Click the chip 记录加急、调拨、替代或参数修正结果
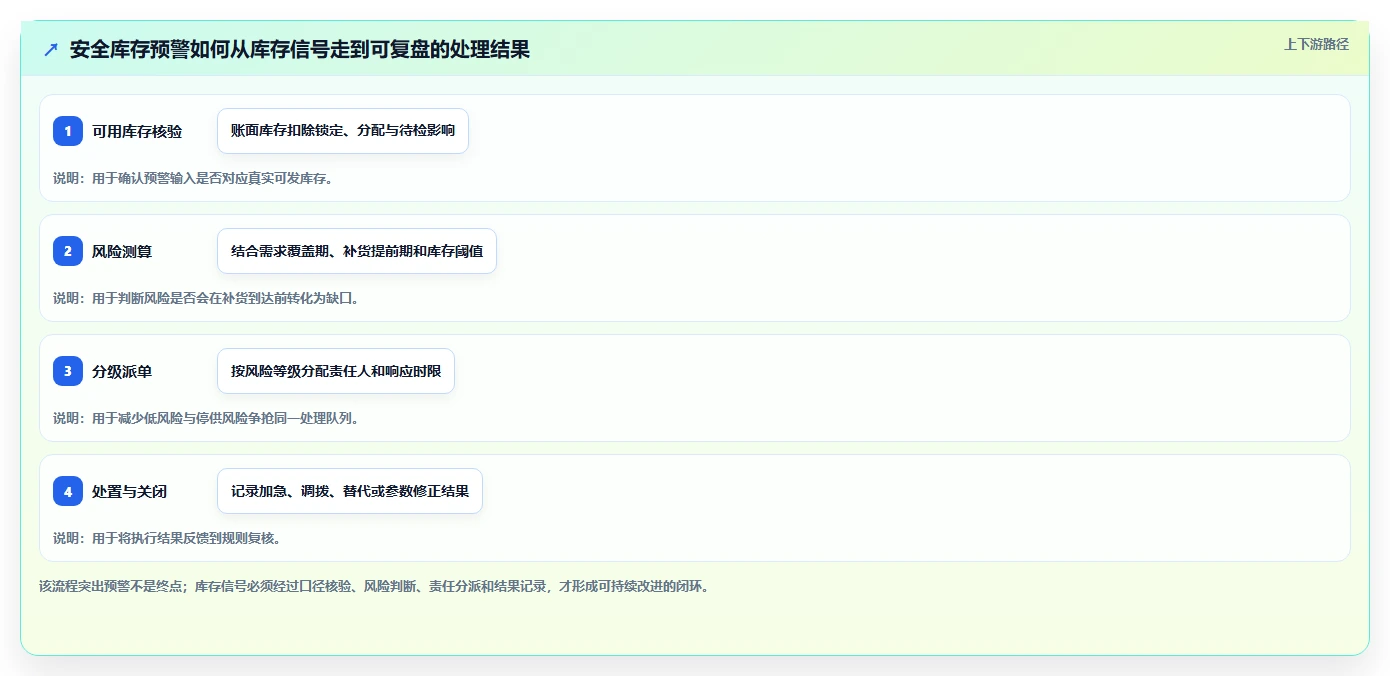The width and height of the screenshot is (1390, 676). (350, 491)
